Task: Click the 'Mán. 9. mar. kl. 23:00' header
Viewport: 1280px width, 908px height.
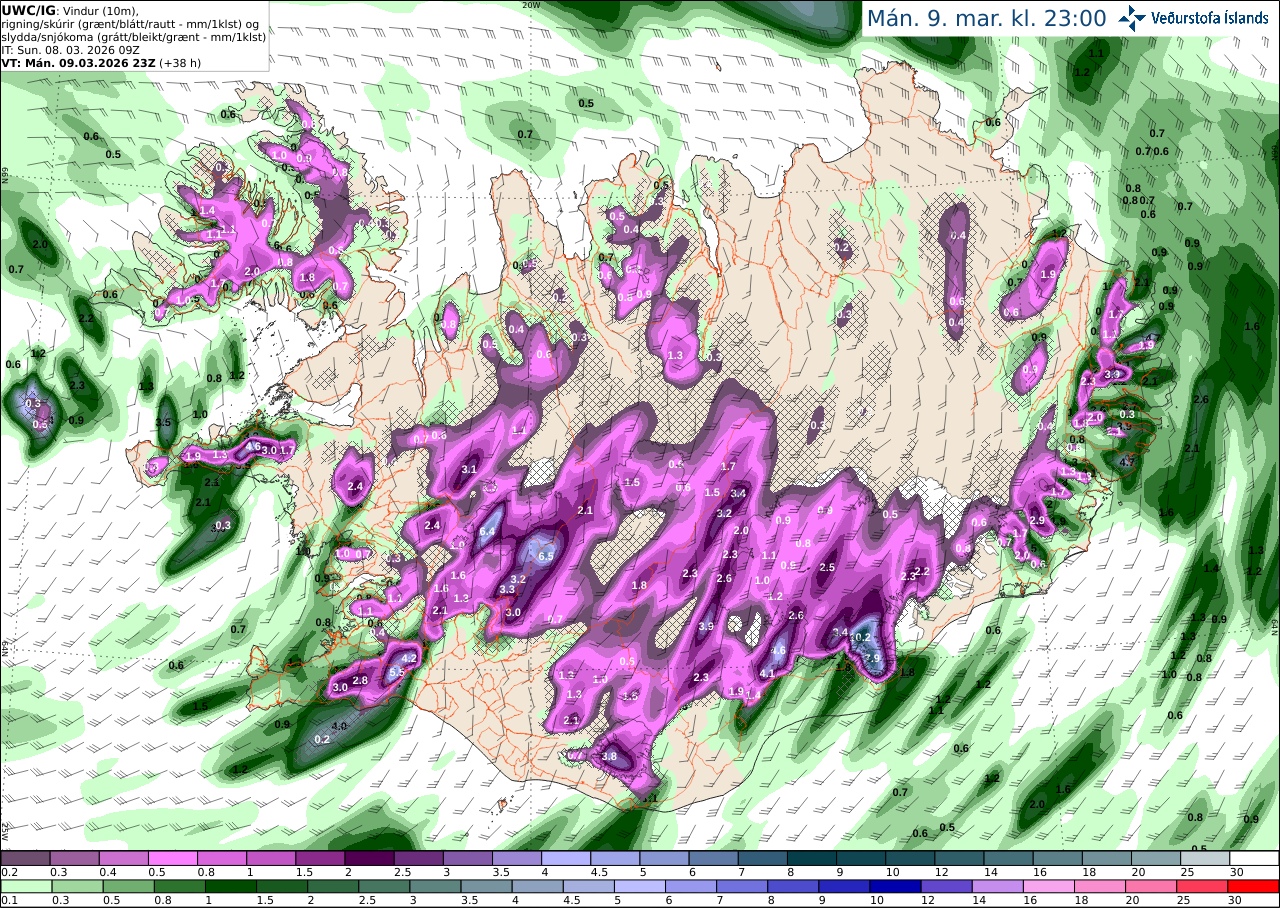Action: (x=986, y=18)
